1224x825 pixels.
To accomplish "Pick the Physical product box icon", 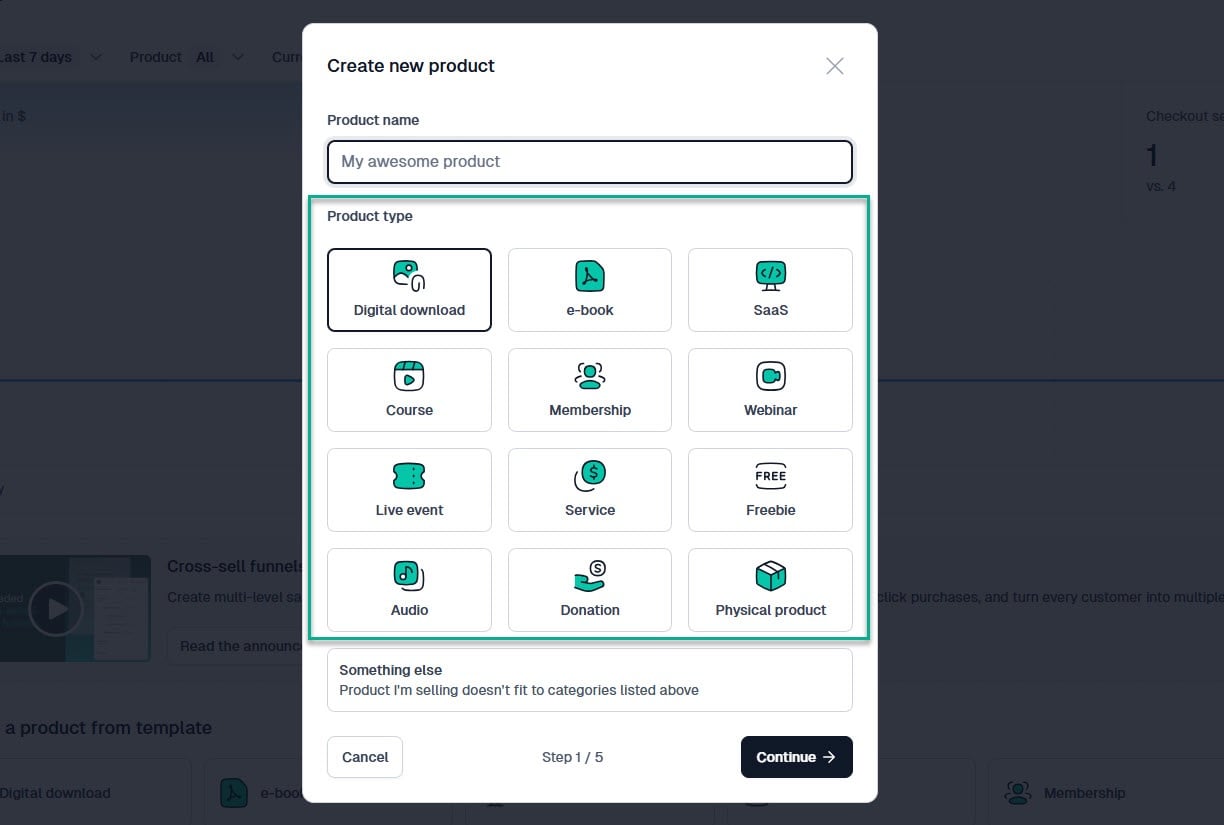I will 770,576.
